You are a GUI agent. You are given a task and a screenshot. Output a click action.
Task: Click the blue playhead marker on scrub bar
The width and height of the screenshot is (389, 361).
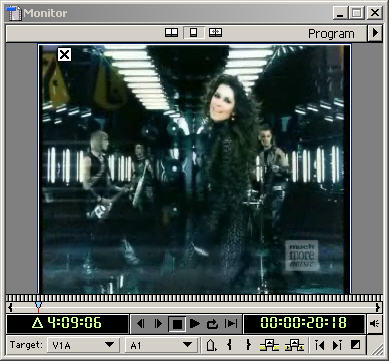(x=38, y=306)
